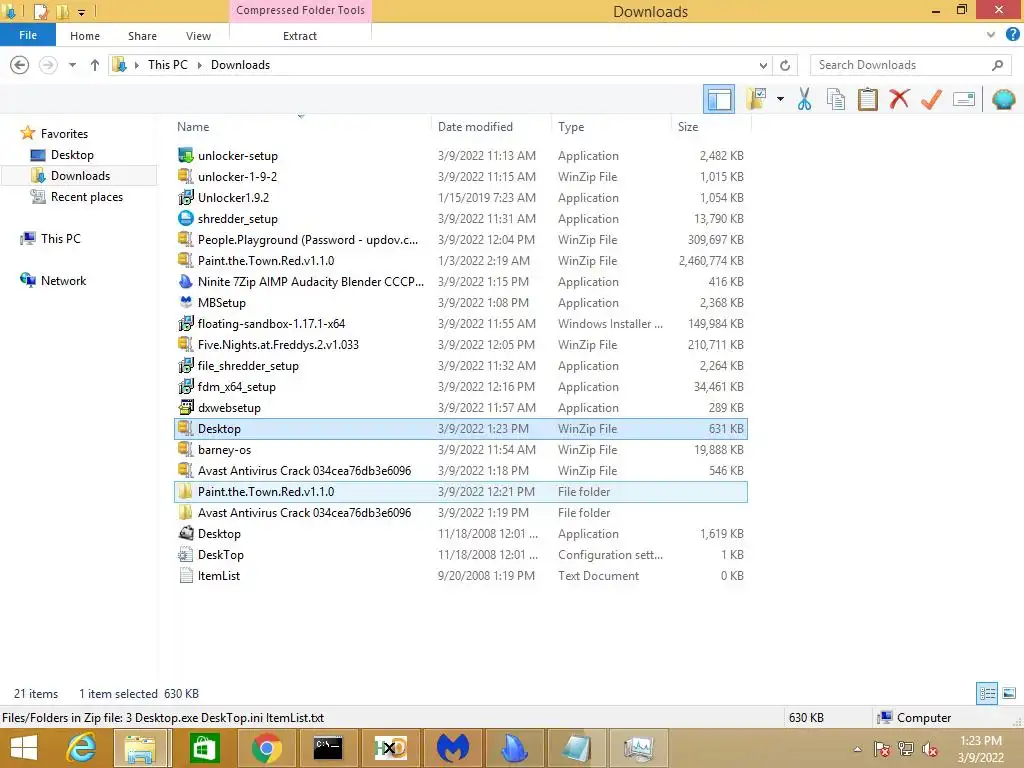Click the Action Center flag icon
The width and height of the screenshot is (1024, 768).
pyautogui.click(x=882, y=749)
